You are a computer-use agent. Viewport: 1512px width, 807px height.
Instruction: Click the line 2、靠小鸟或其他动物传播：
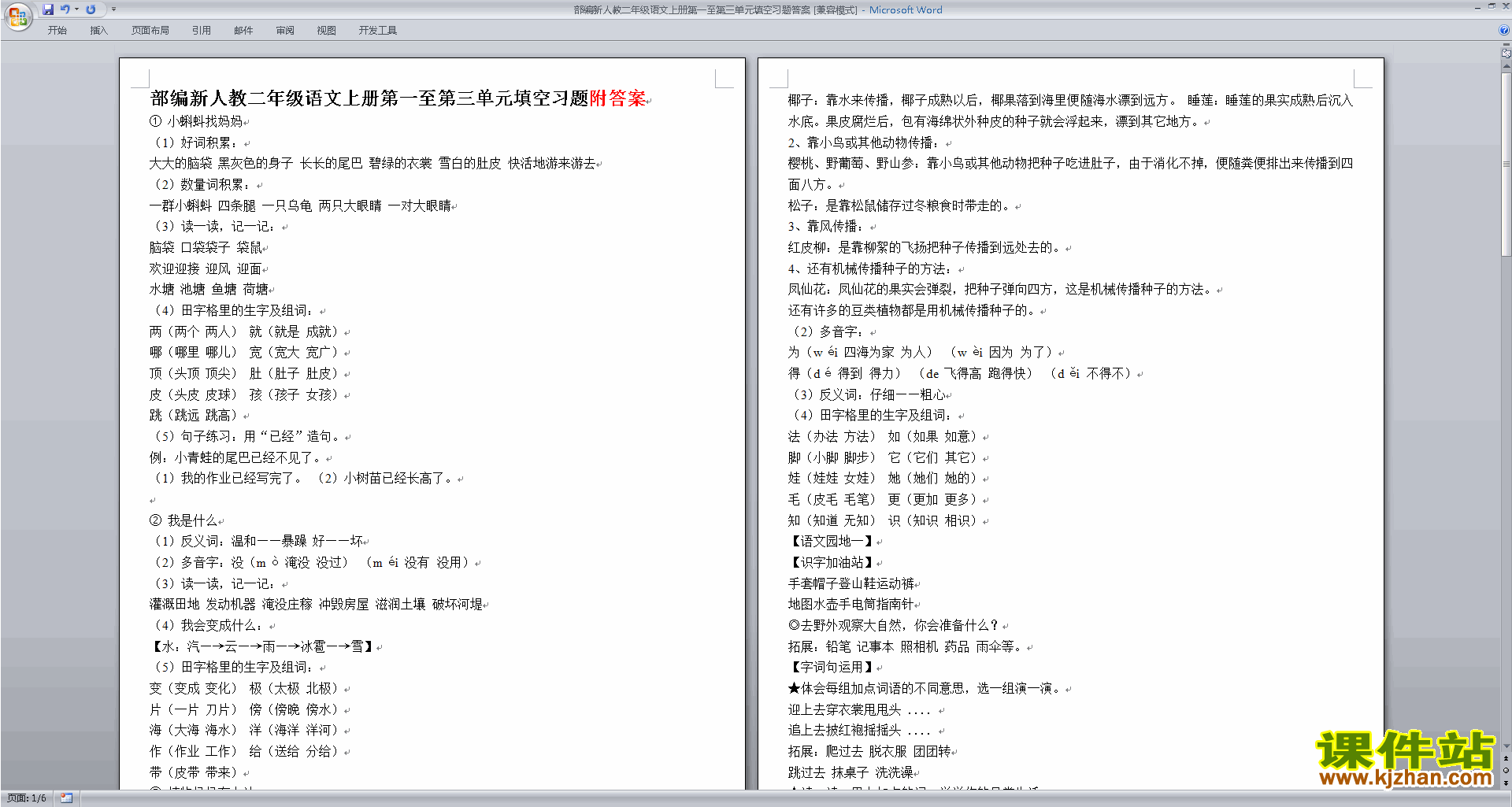tap(863, 143)
